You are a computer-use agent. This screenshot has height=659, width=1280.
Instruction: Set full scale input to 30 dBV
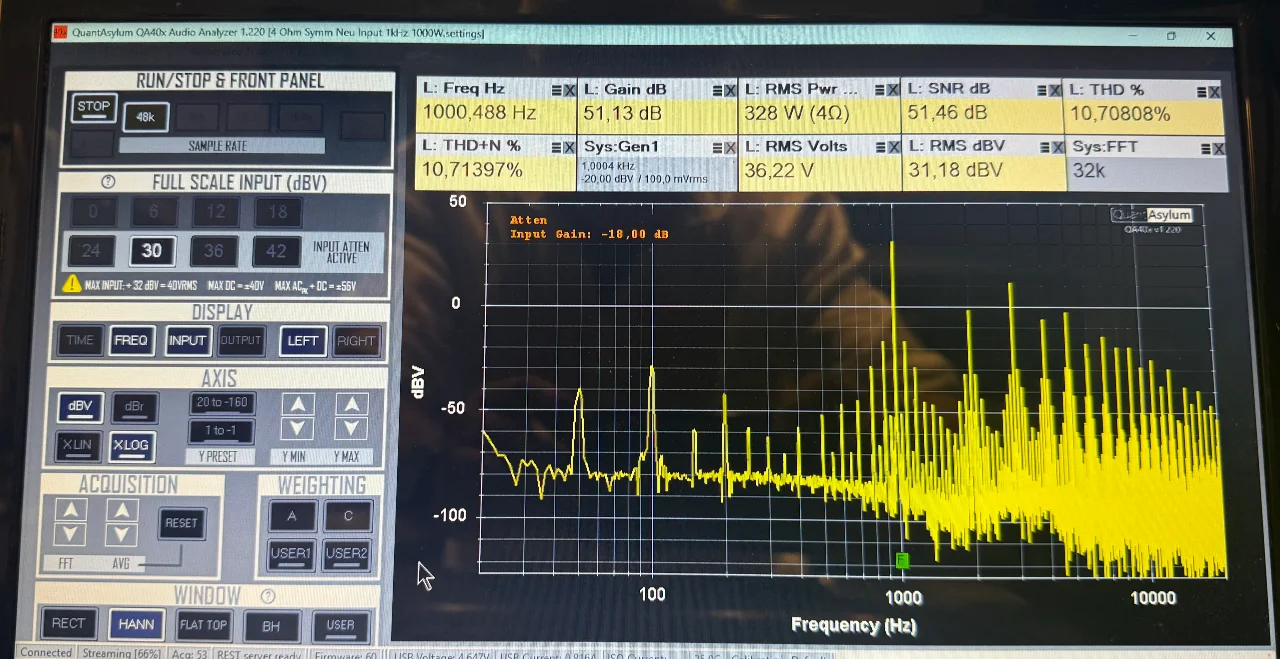pyautogui.click(x=152, y=251)
